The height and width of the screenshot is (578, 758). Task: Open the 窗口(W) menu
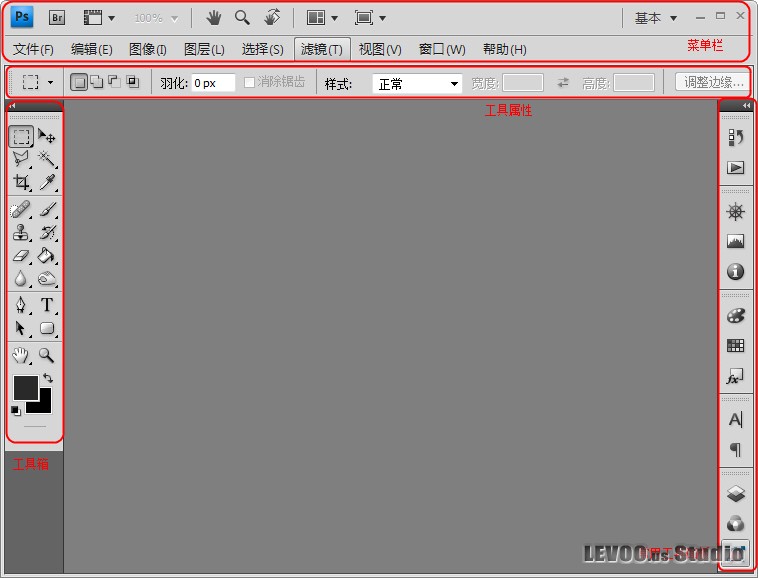[442, 49]
